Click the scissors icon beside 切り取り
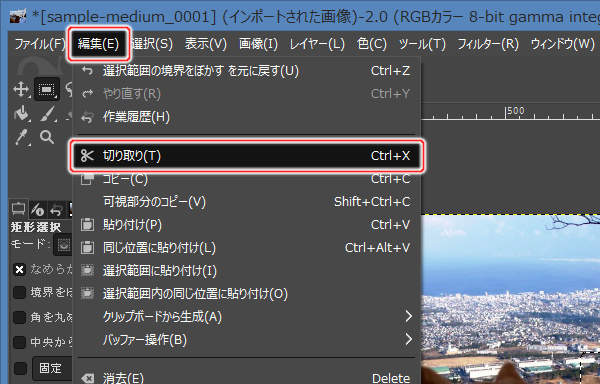This screenshot has height=384, width=600. 87,156
